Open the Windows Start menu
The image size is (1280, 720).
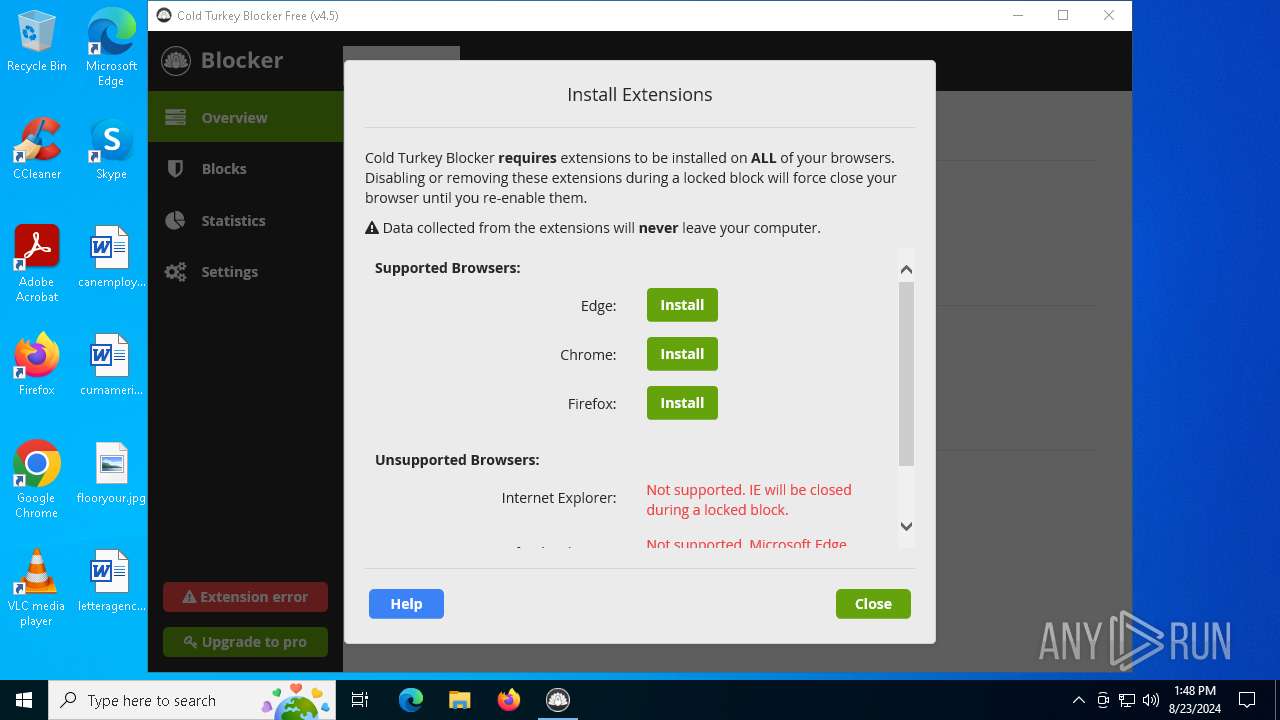tap(24, 700)
